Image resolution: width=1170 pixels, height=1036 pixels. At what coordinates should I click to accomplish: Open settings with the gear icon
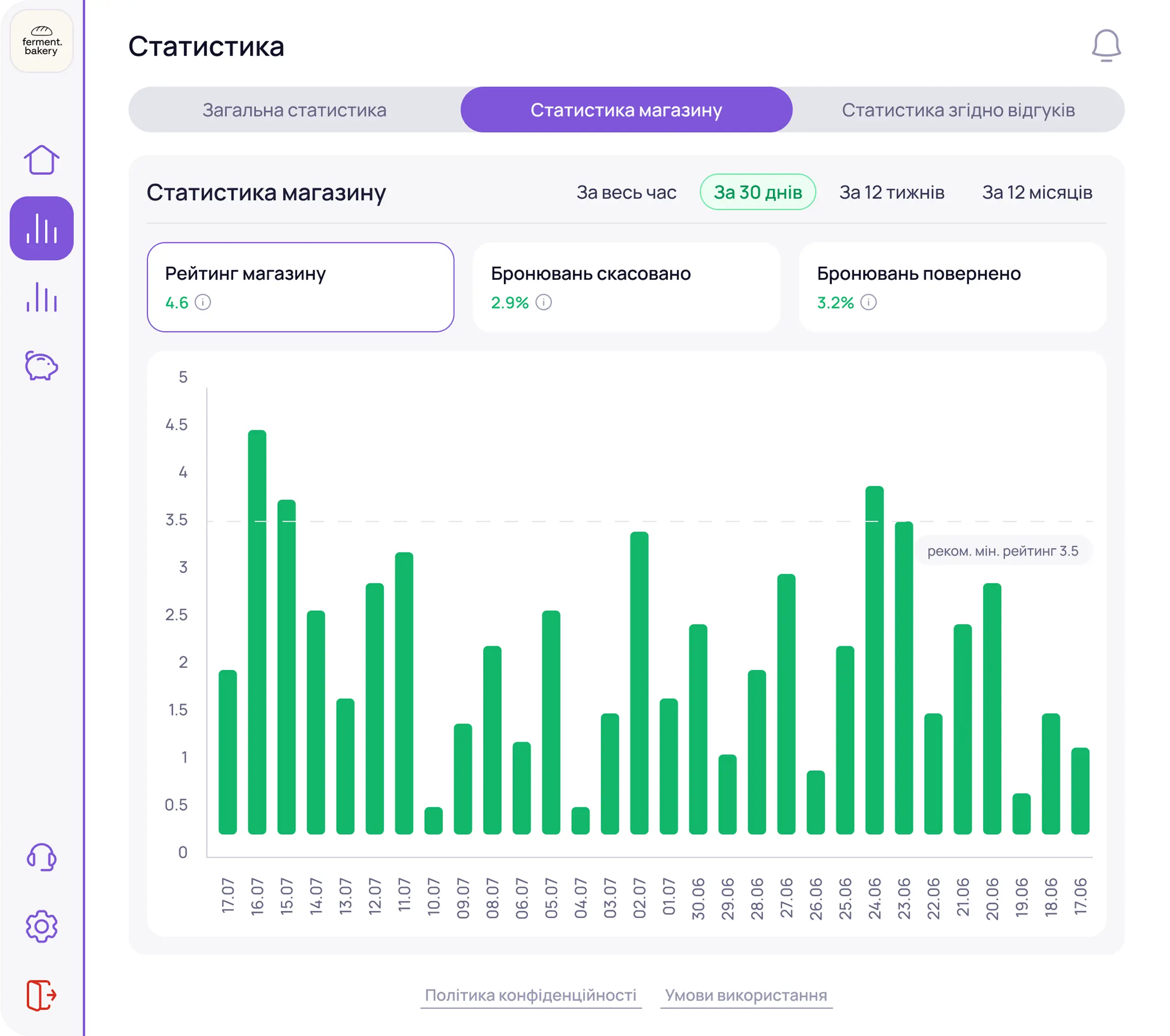(41, 926)
